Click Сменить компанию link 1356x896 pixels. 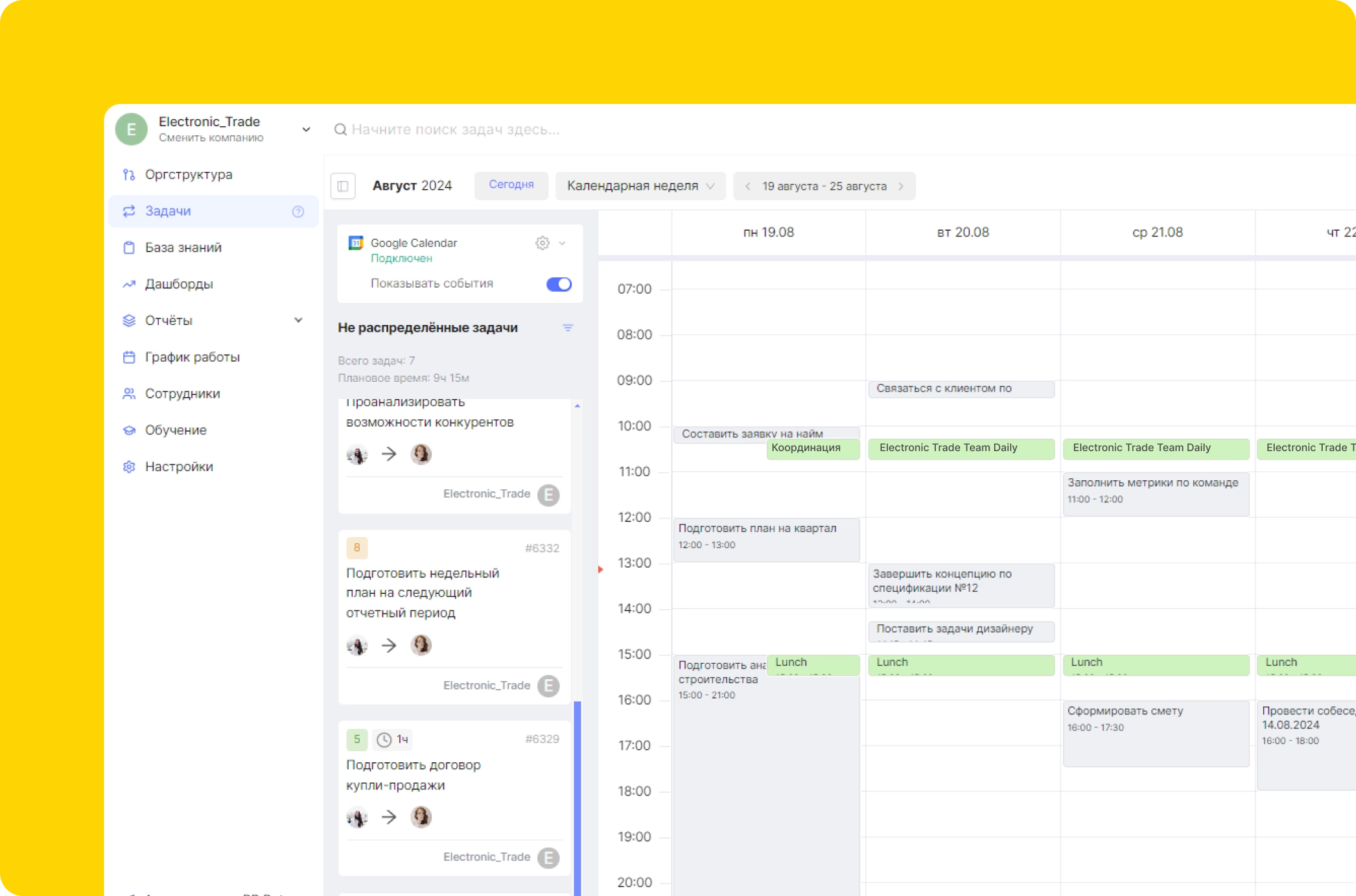point(211,138)
